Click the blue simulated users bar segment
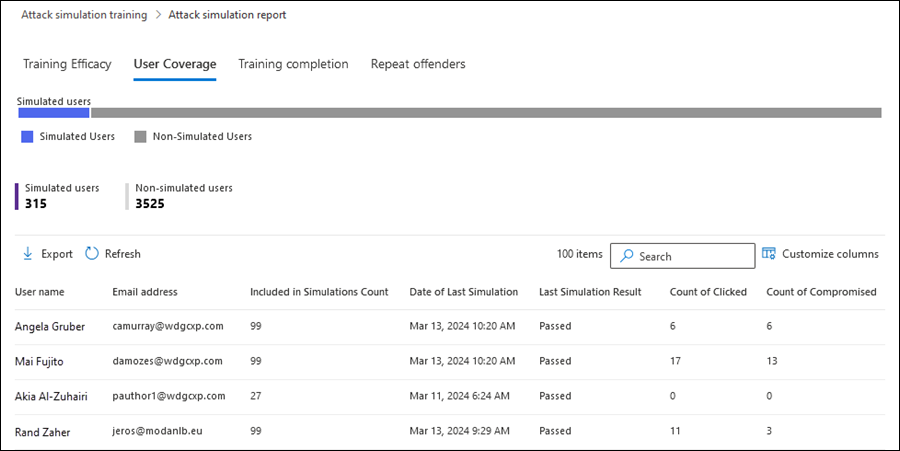 click(53, 113)
